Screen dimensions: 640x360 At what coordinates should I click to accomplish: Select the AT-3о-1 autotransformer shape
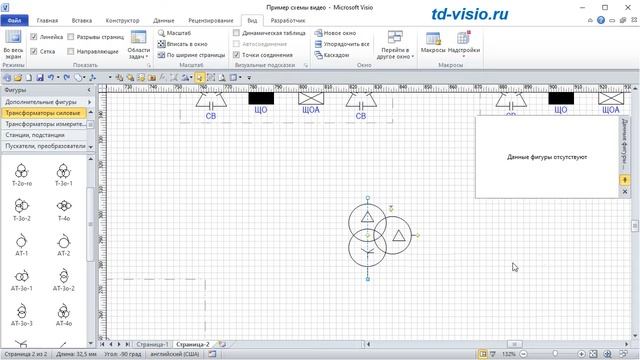[x=22, y=280]
